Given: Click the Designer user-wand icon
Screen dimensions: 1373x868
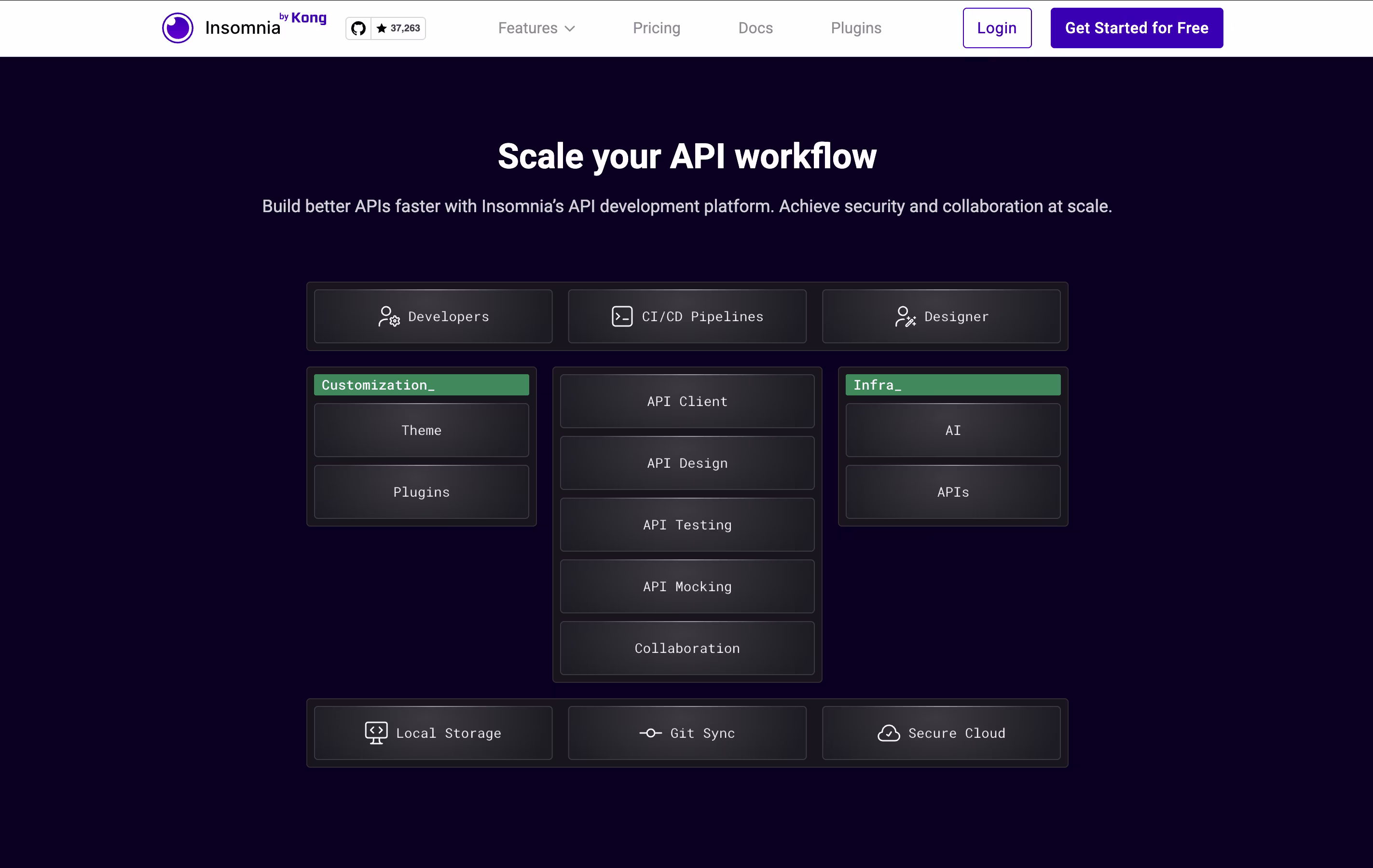Looking at the screenshot, I should [905, 317].
